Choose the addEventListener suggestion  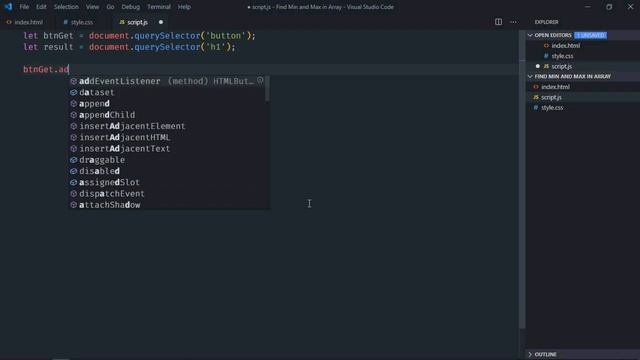tap(167, 81)
